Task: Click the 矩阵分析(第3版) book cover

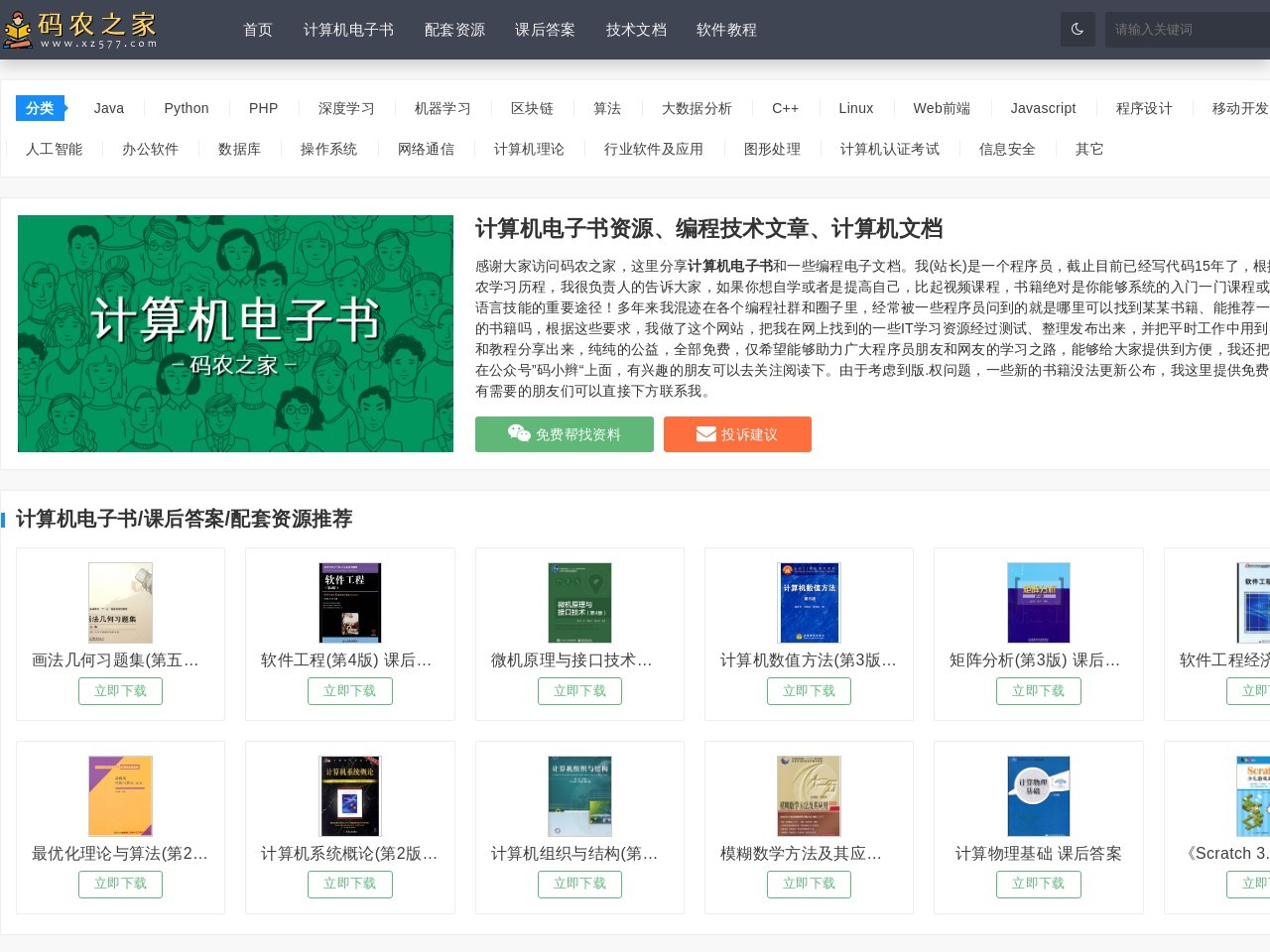Action: tap(1038, 603)
